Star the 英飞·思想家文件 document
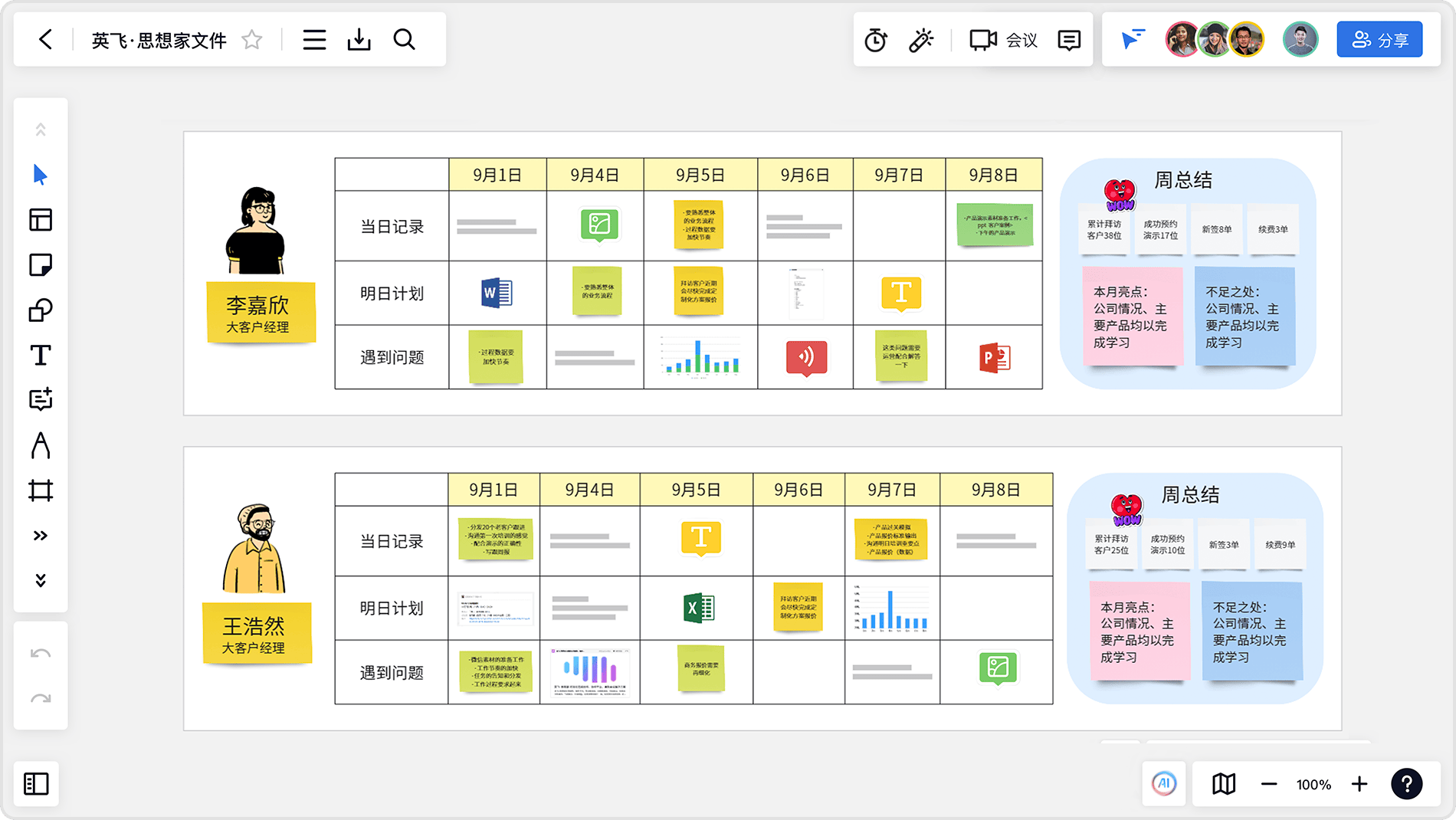The height and width of the screenshot is (820, 1456). (252, 40)
